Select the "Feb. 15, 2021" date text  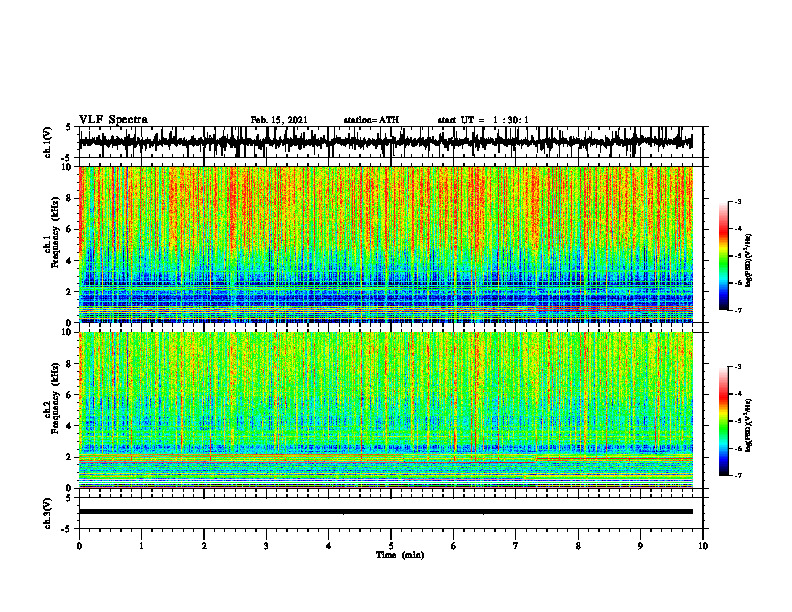coord(279,120)
